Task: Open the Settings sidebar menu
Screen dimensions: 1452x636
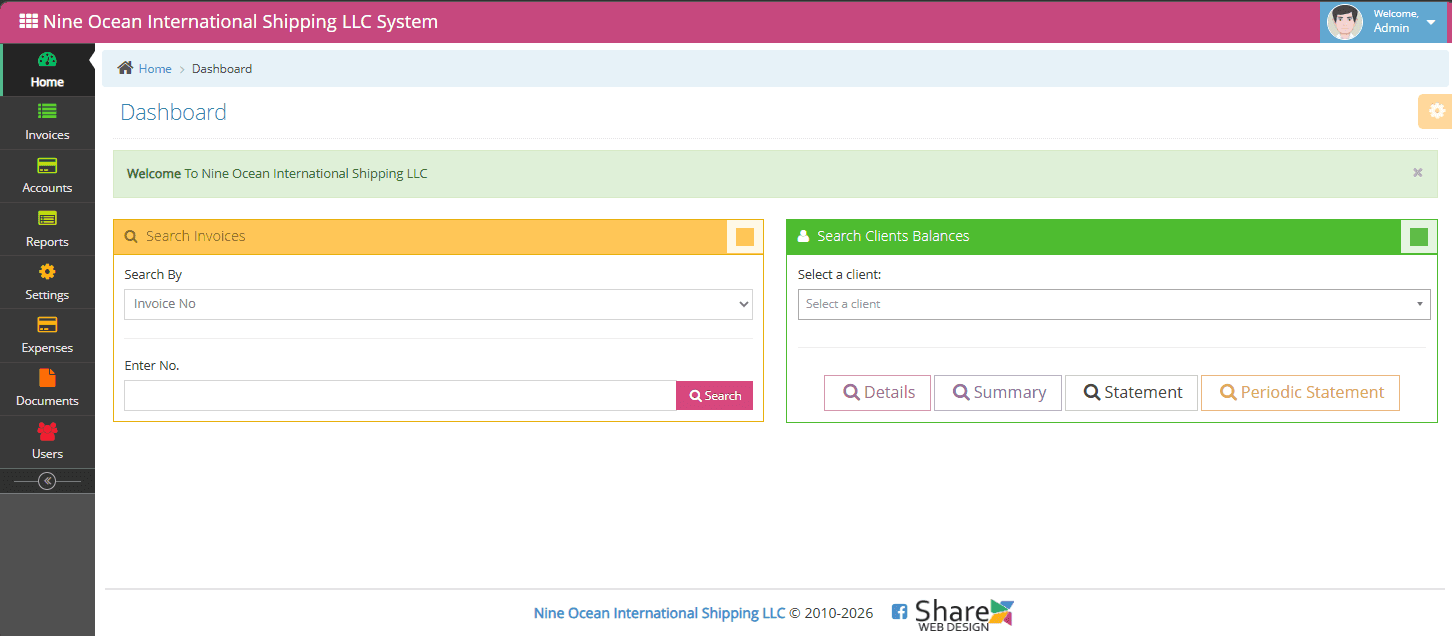Action: [x=47, y=282]
